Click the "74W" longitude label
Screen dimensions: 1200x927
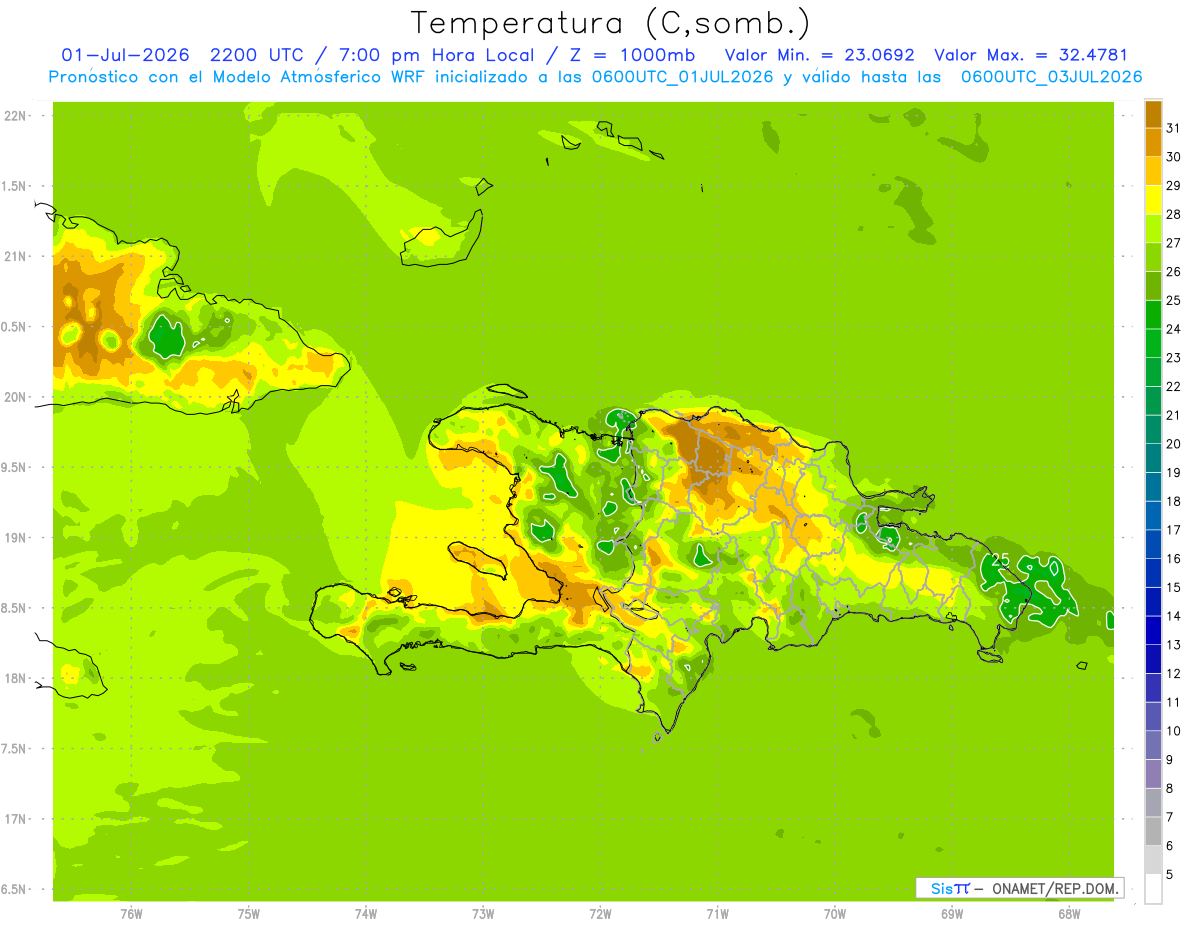366,913
